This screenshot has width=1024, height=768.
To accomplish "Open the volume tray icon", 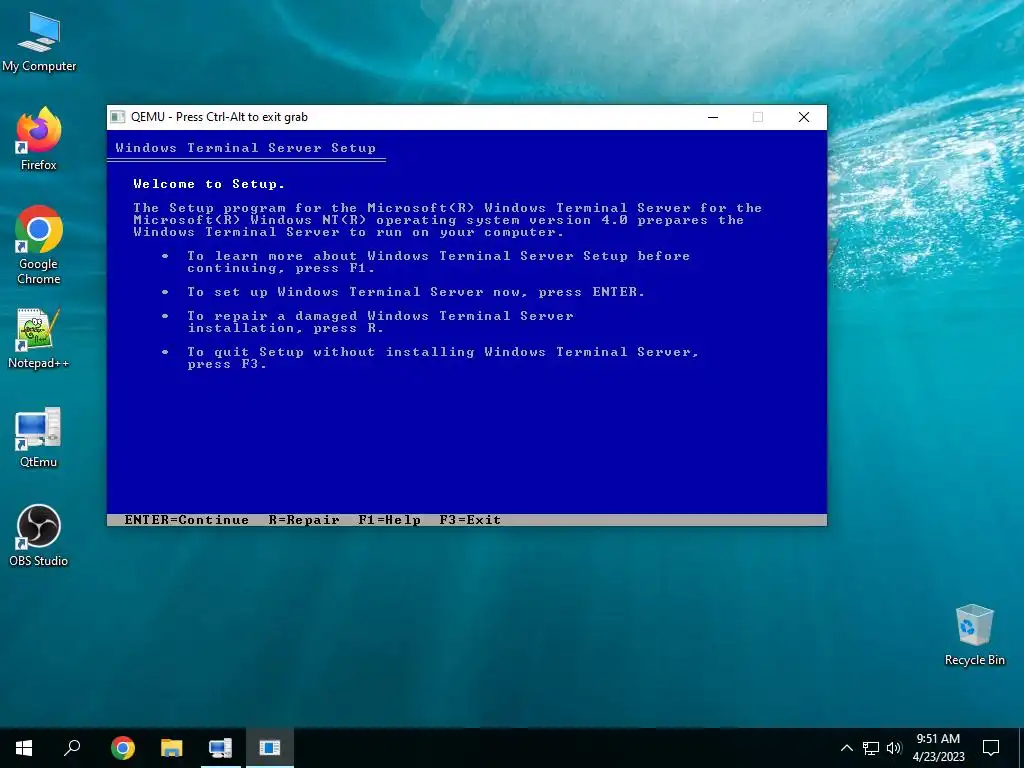I will pos(894,748).
